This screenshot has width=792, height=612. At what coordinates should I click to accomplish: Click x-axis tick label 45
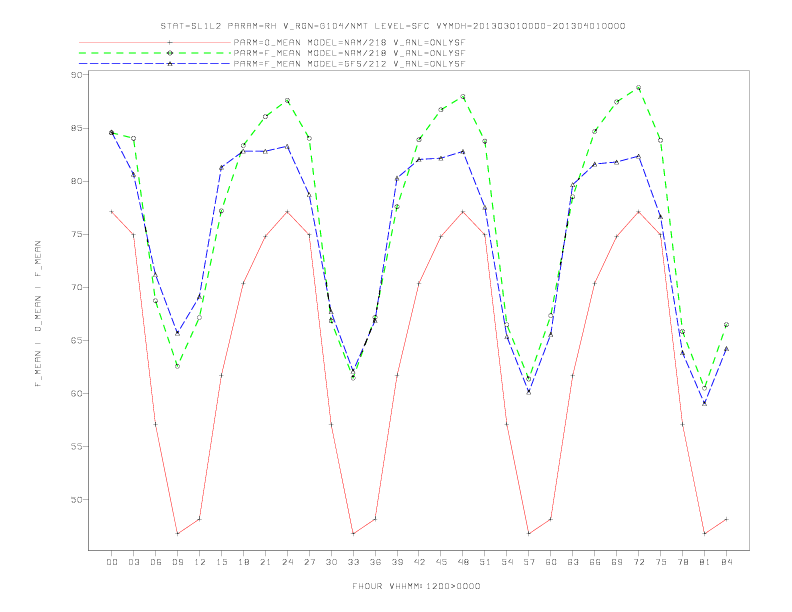[441, 562]
